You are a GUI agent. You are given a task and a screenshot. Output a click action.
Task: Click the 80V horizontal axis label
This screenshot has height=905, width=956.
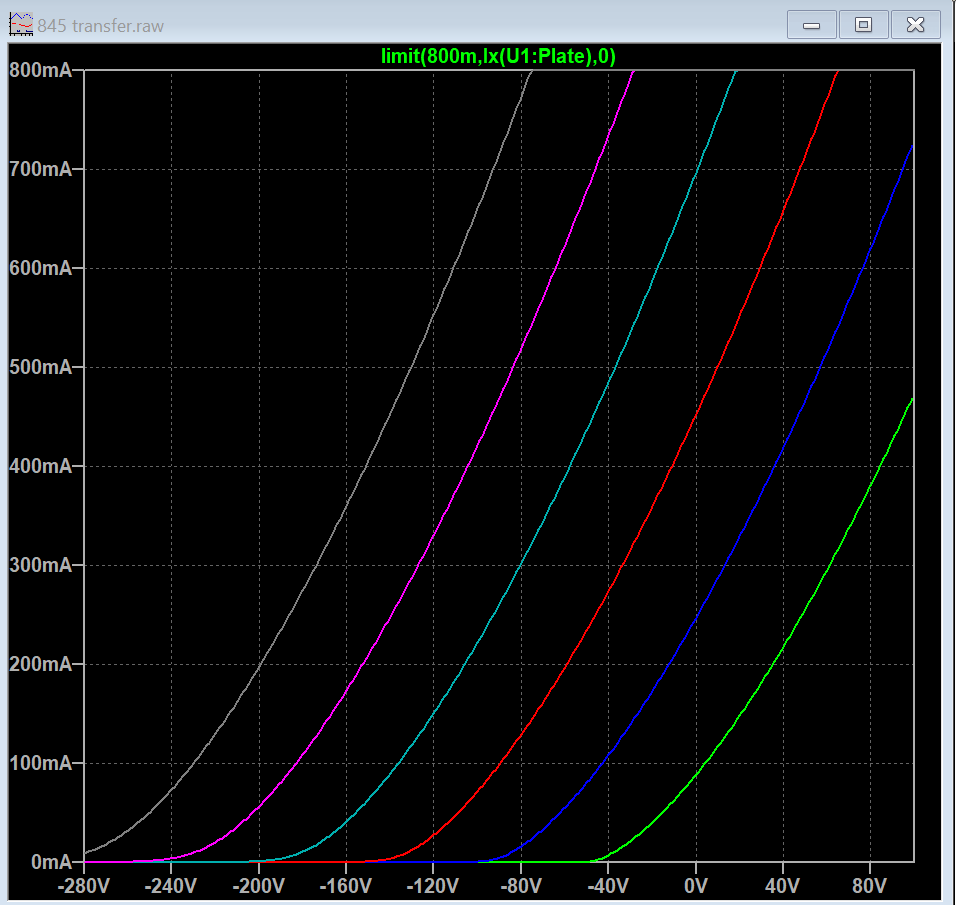[869, 886]
